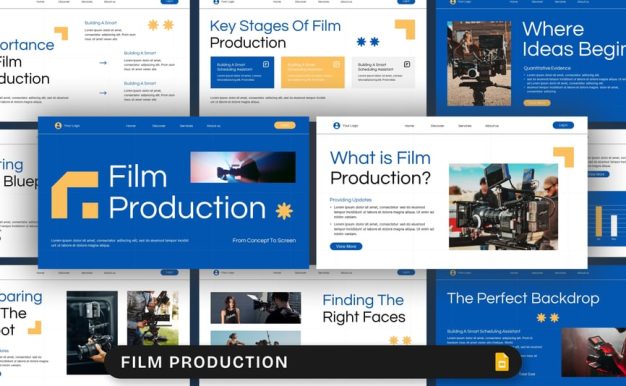Click the large yellow bracket logo on the title slide
Screen dimensions: 626x386
(x=75, y=195)
